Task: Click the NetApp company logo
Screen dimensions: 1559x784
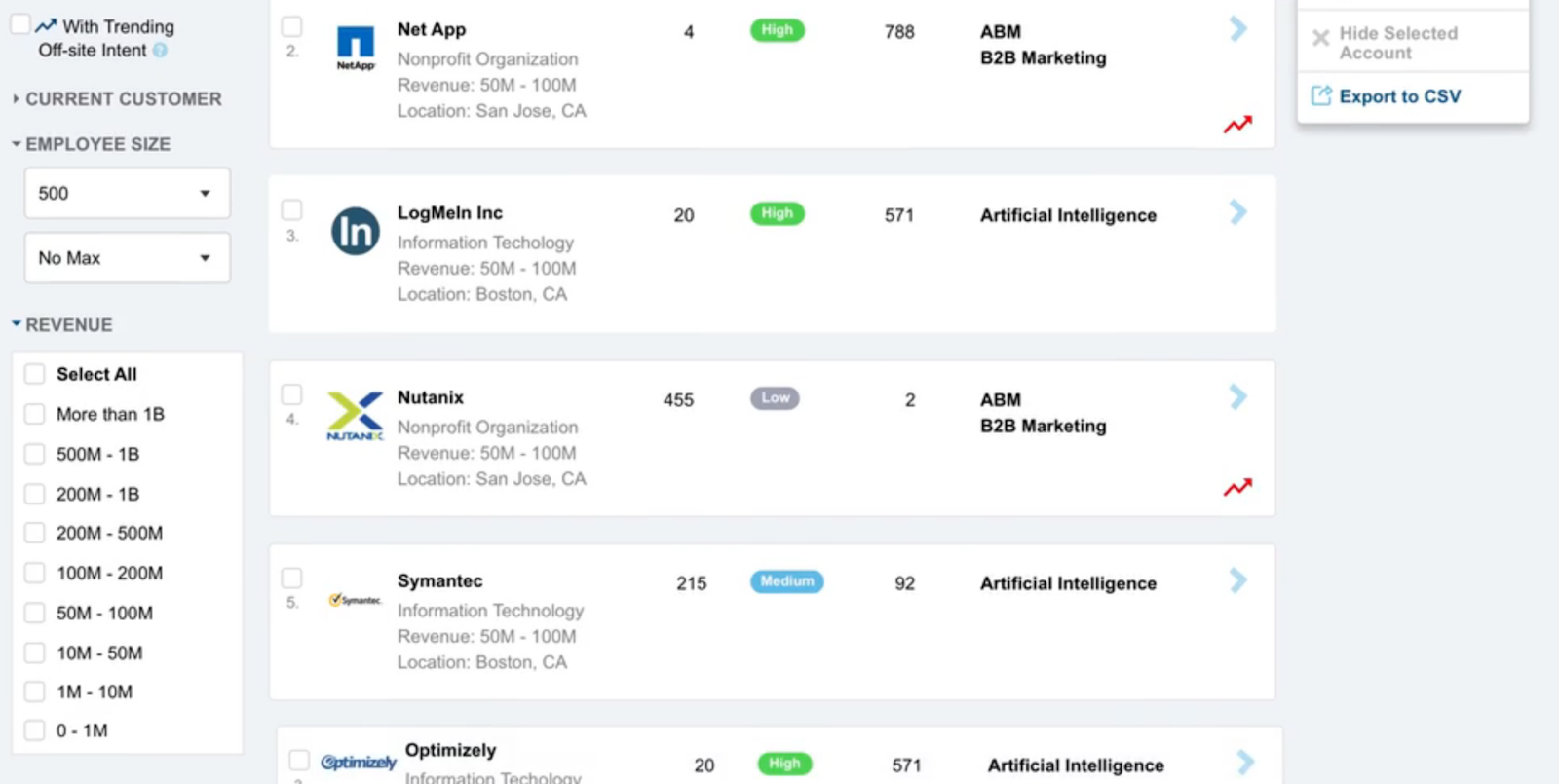Action: coord(355,48)
